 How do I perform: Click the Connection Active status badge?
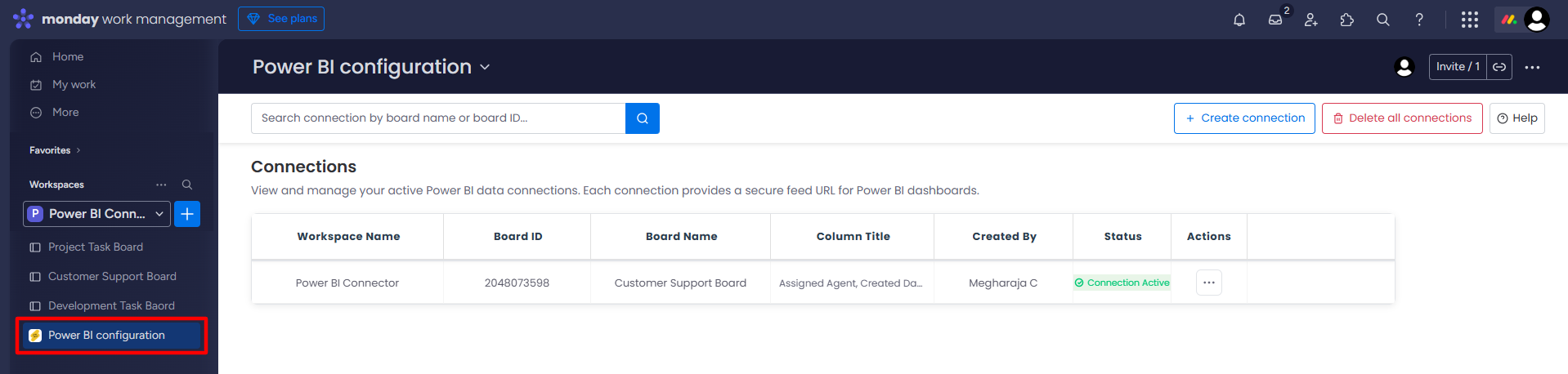(x=1122, y=283)
